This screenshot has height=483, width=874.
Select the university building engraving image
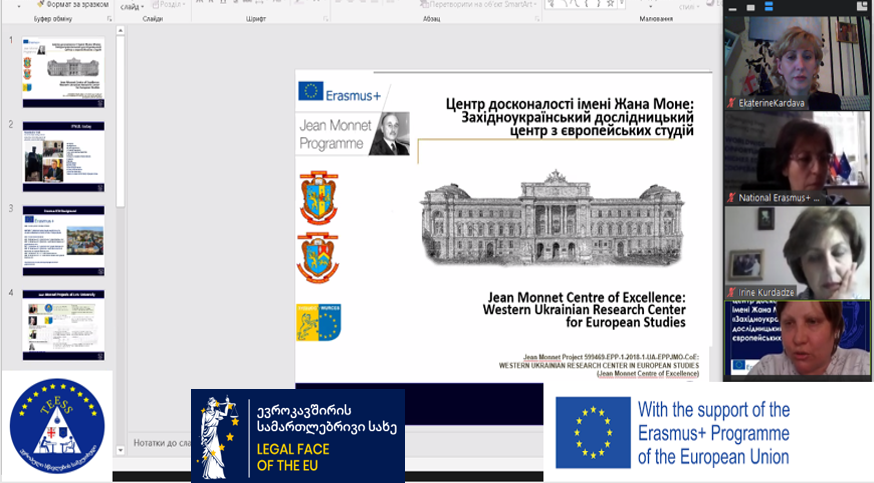click(552, 217)
